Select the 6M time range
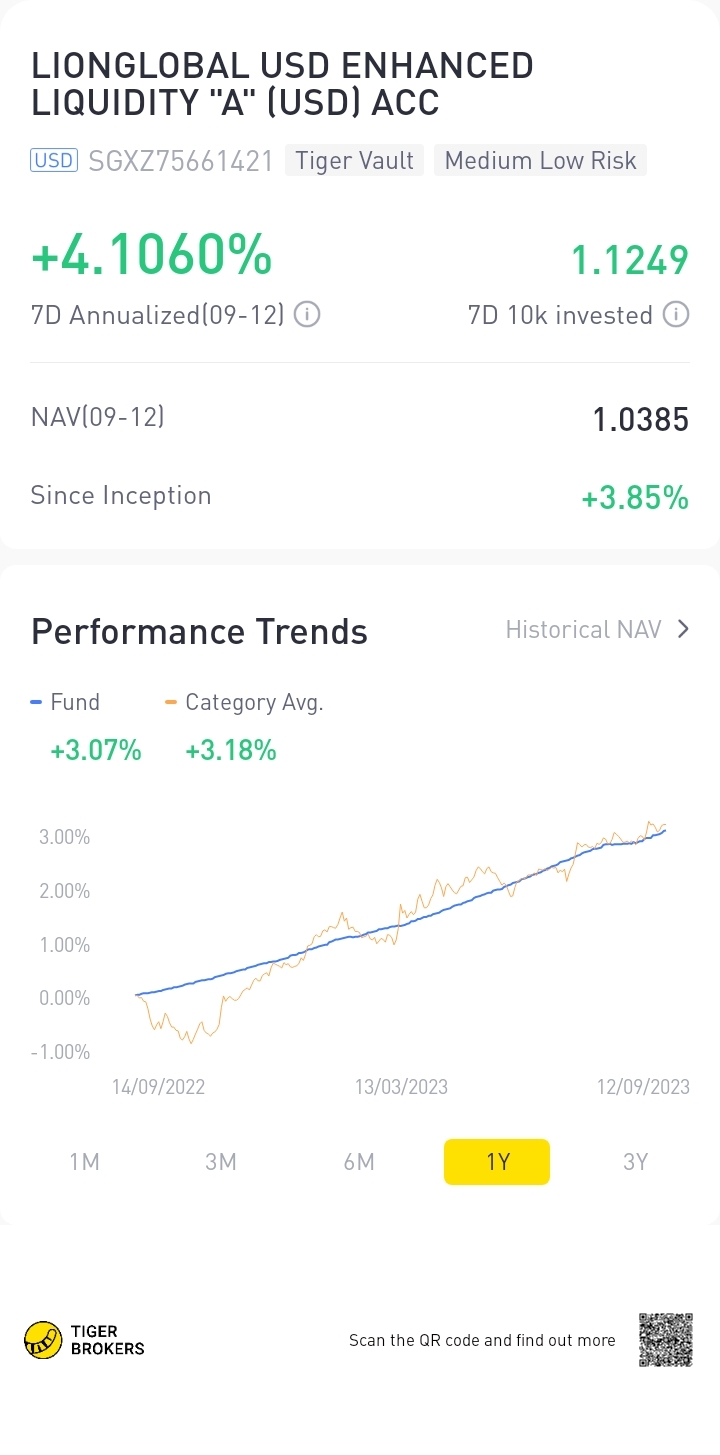 click(x=359, y=1161)
